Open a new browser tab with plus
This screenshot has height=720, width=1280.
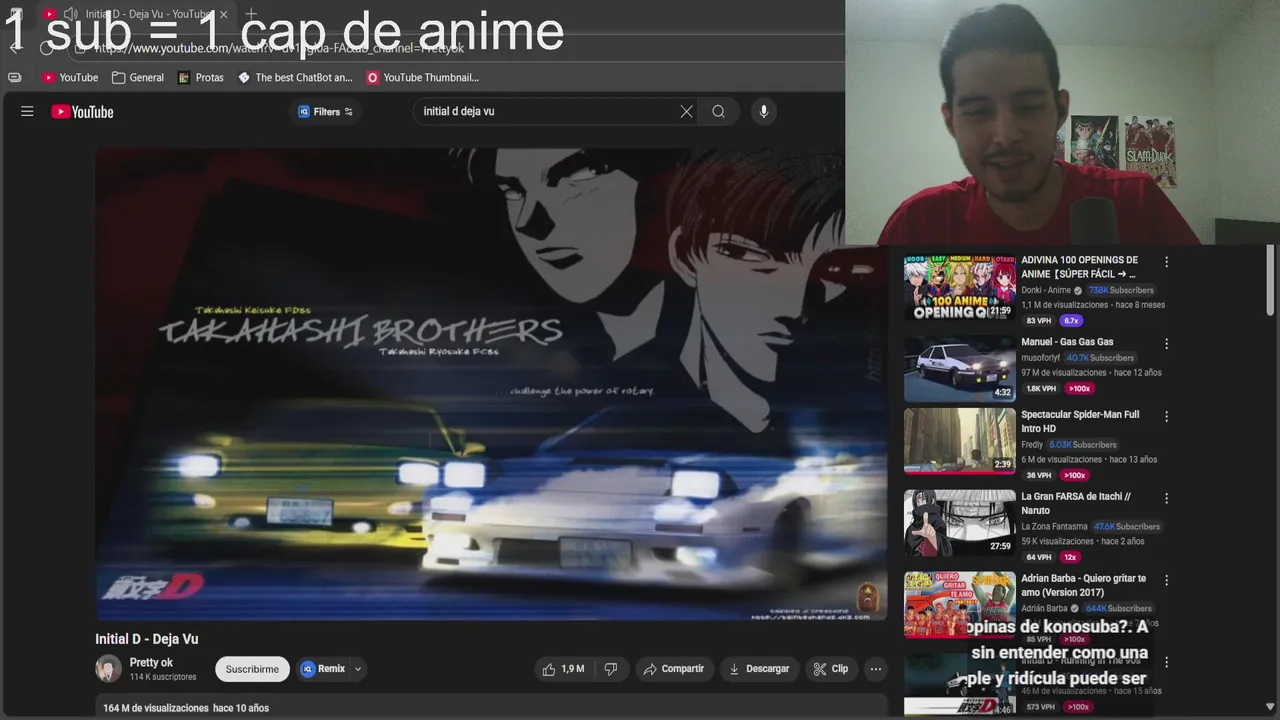[x=251, y=14]
